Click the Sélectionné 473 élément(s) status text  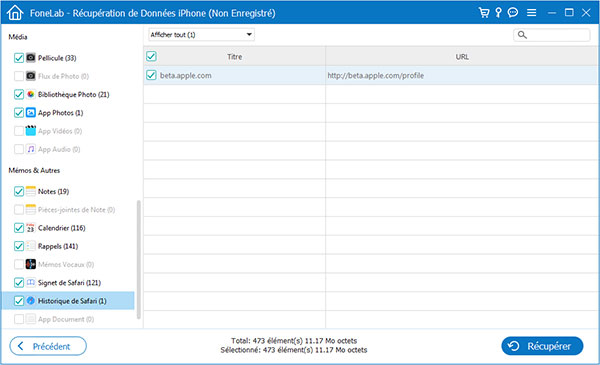tap(294, 350)
